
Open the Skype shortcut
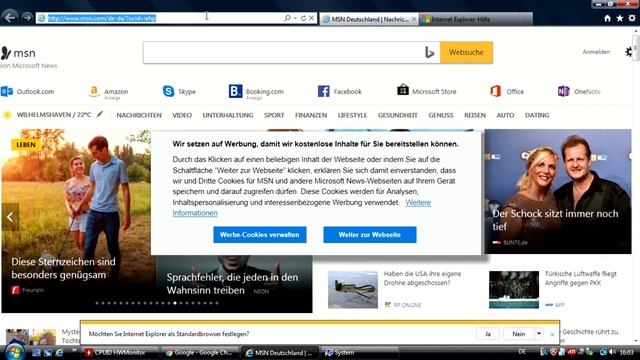tap(179, 91)
